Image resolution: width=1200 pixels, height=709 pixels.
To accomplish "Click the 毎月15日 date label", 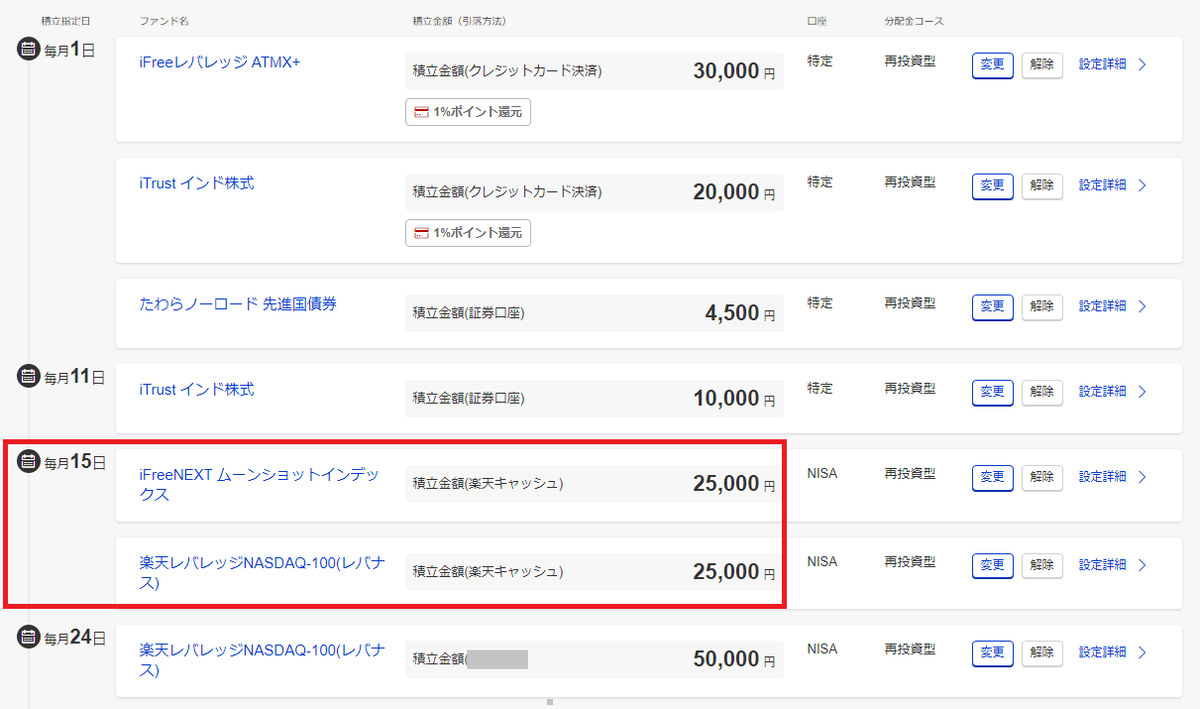I will point(74,462).
